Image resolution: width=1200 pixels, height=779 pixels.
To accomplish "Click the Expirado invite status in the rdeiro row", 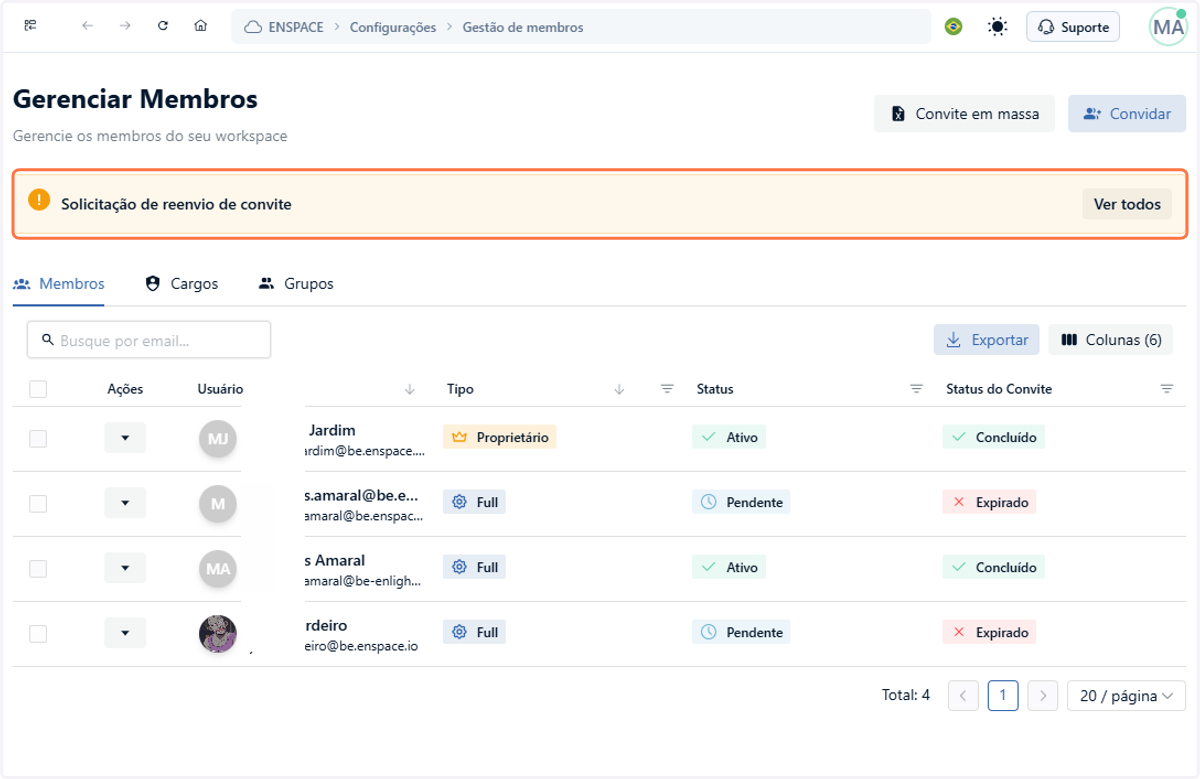I will click(989, 632).
